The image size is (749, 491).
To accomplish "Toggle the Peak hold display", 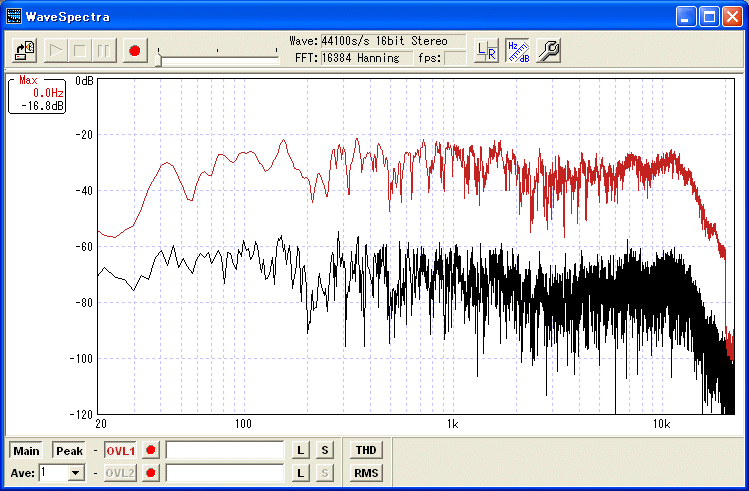I will (x=69, y=451).
